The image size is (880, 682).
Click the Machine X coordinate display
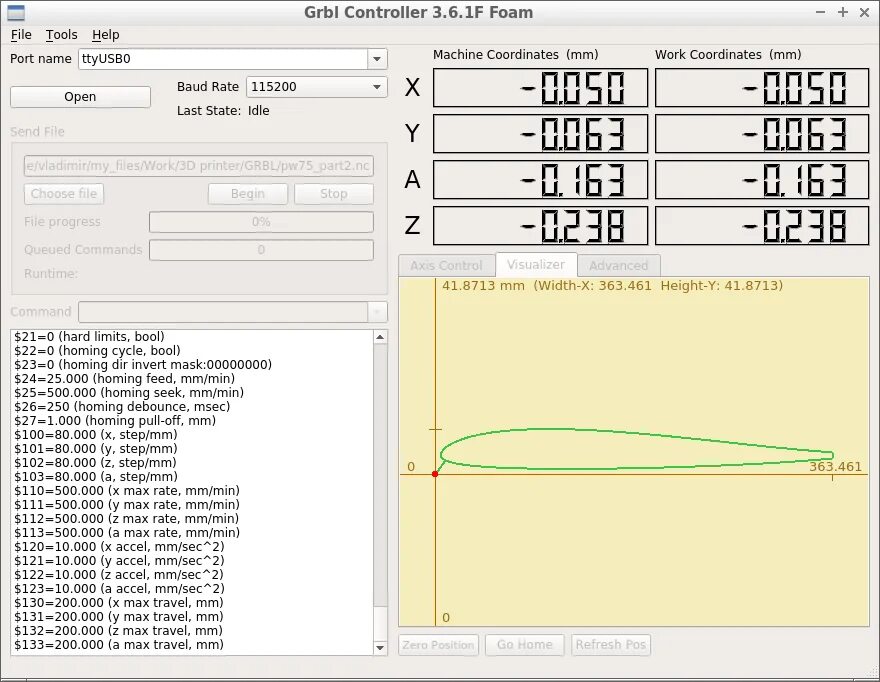pos(540,88)
